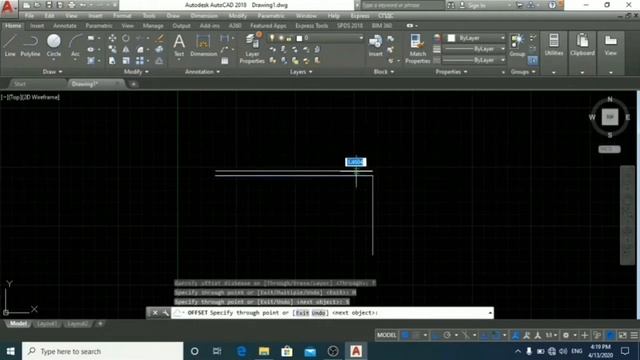Click the Table icon in Annotation panel
The height and width of the screenshot is (360, 640).
click(x=224, y=61)
